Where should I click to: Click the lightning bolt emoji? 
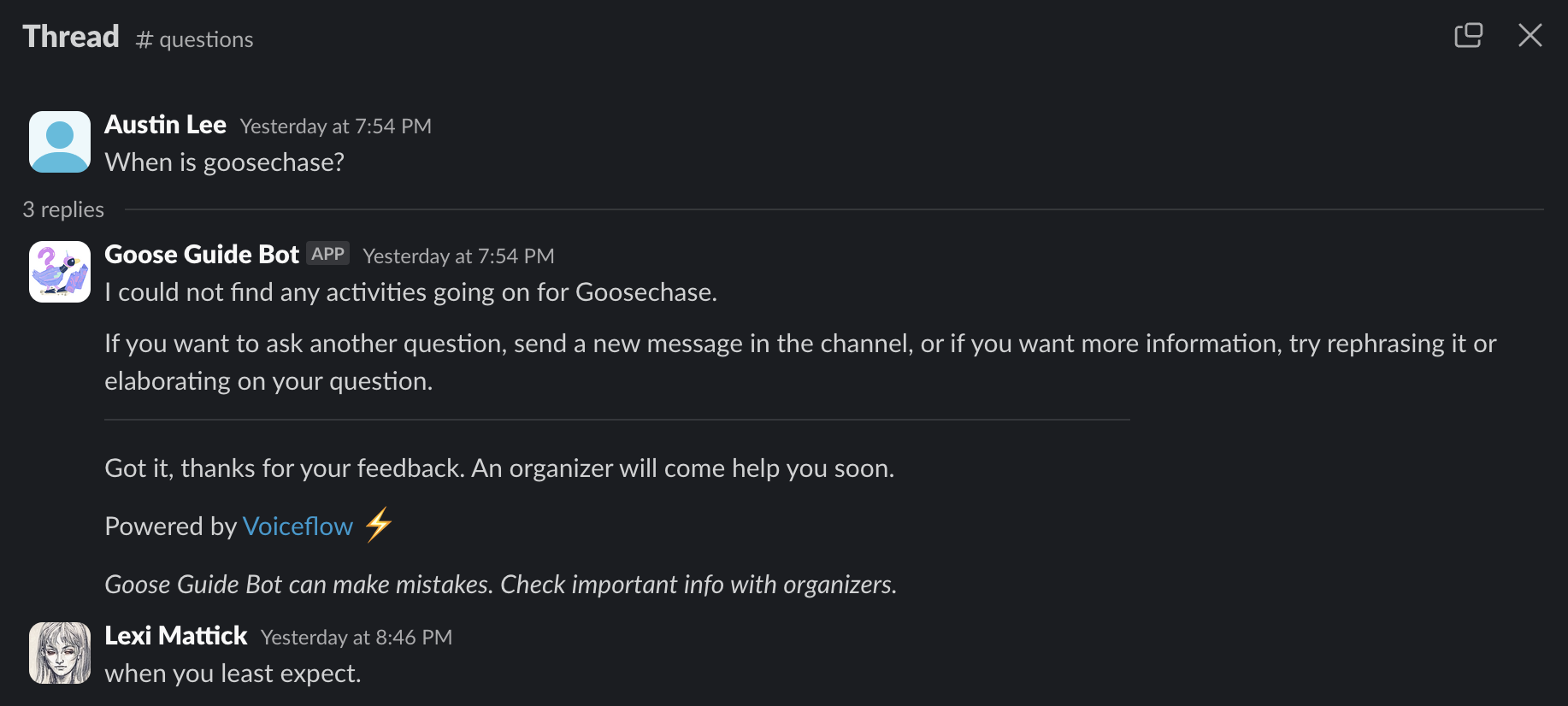click(x=379, y=525)
